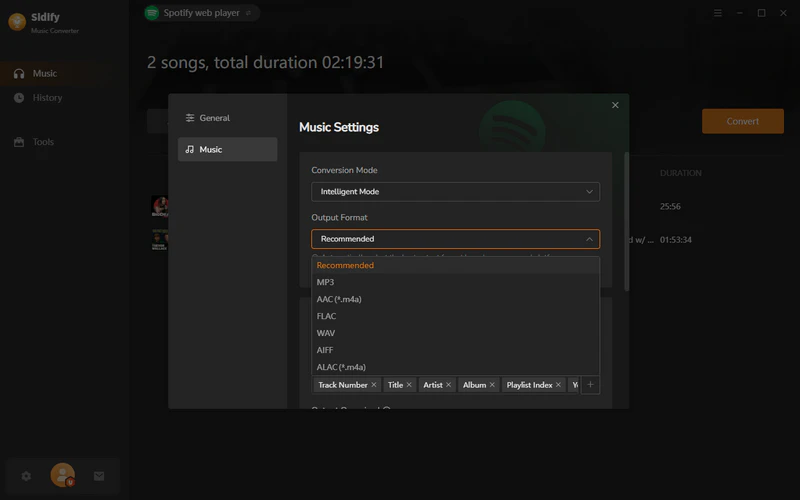Open settings via the gear icon

(26, 476)
